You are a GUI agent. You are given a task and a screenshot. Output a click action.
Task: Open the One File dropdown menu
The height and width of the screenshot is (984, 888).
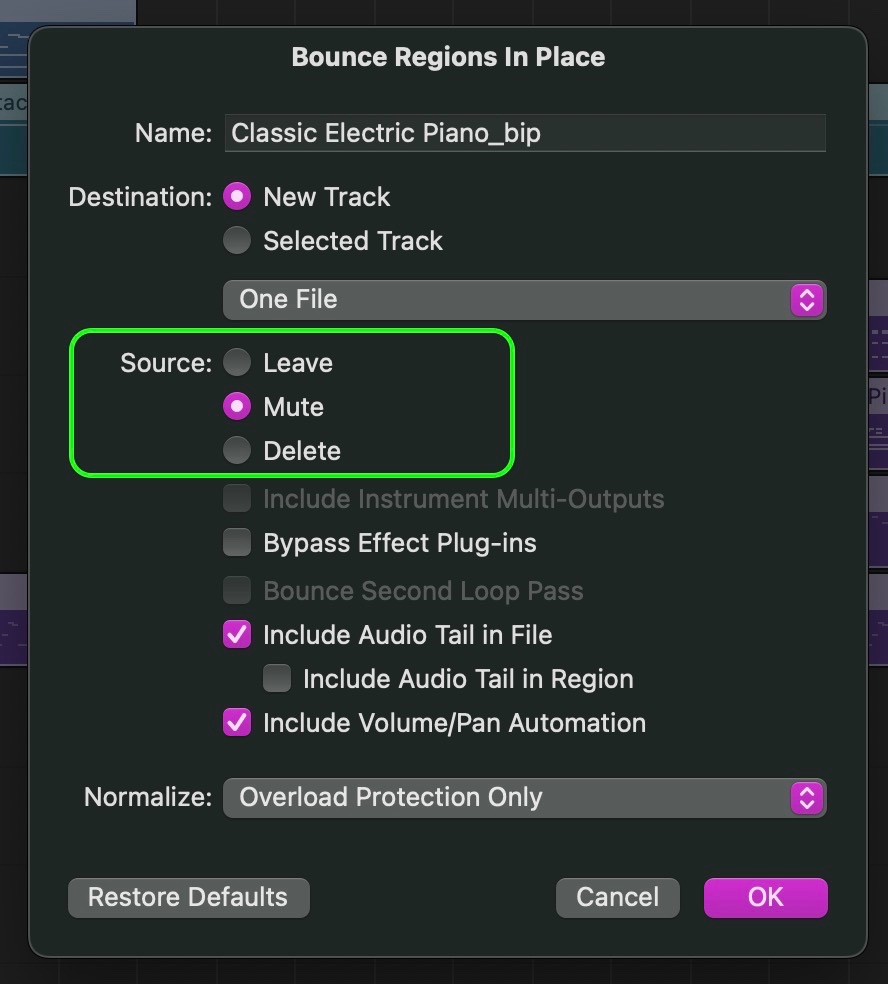[524, 299]
